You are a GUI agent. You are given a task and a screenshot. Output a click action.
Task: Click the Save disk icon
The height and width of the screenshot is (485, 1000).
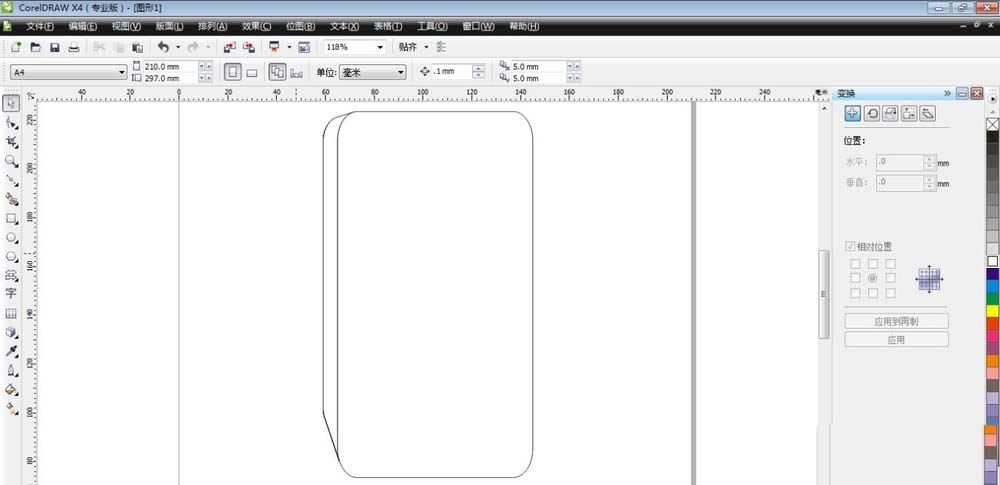click(x=55, y=47)
